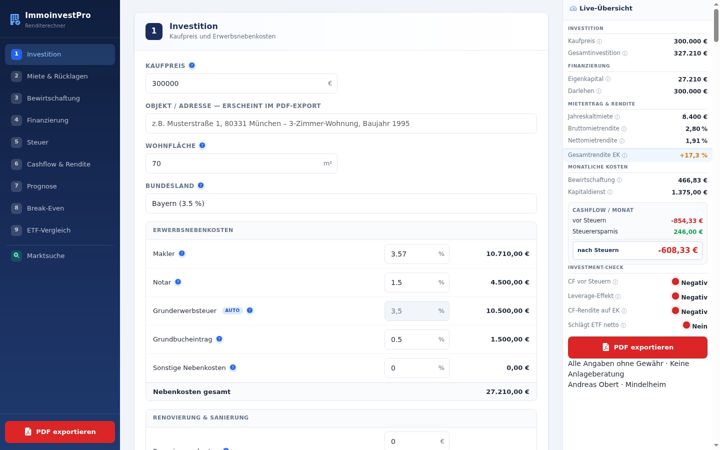720x450 pixels.
Task: Click PDF exportieren button in sidebar
Action: (x=60, y=432)
